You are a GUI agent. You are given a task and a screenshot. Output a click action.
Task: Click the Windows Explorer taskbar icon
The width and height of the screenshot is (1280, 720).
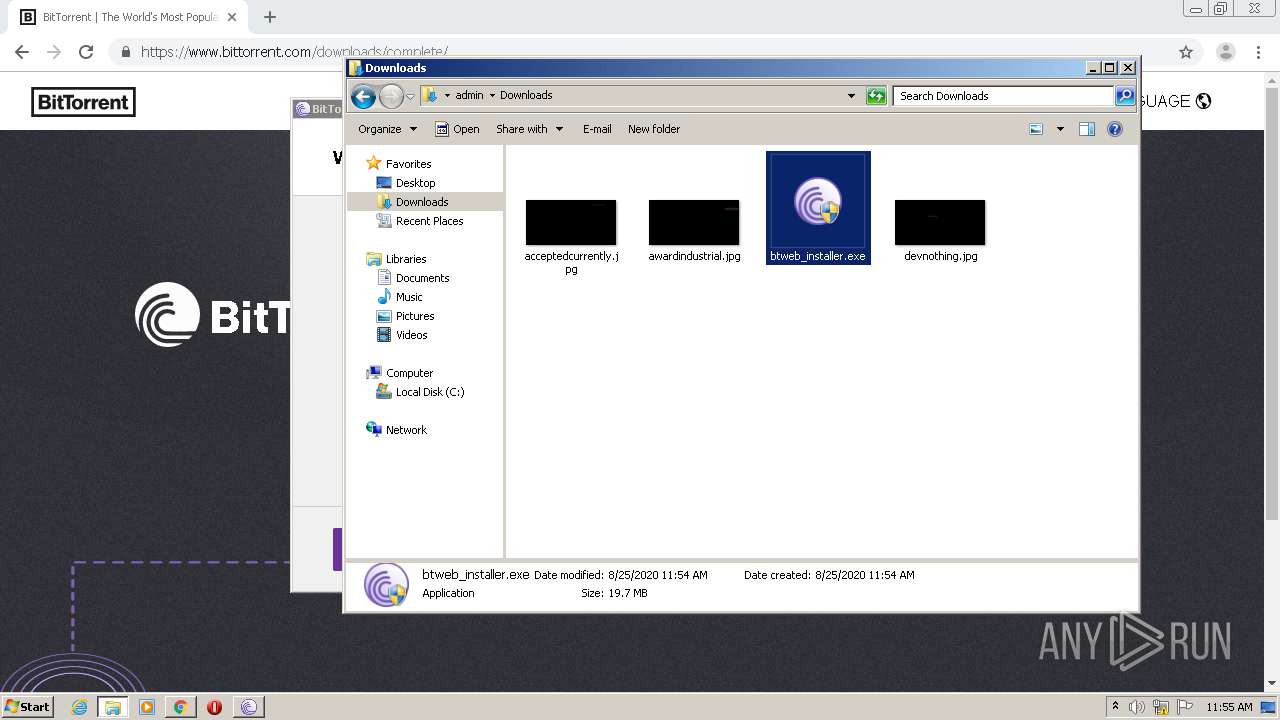pos(113,707)
